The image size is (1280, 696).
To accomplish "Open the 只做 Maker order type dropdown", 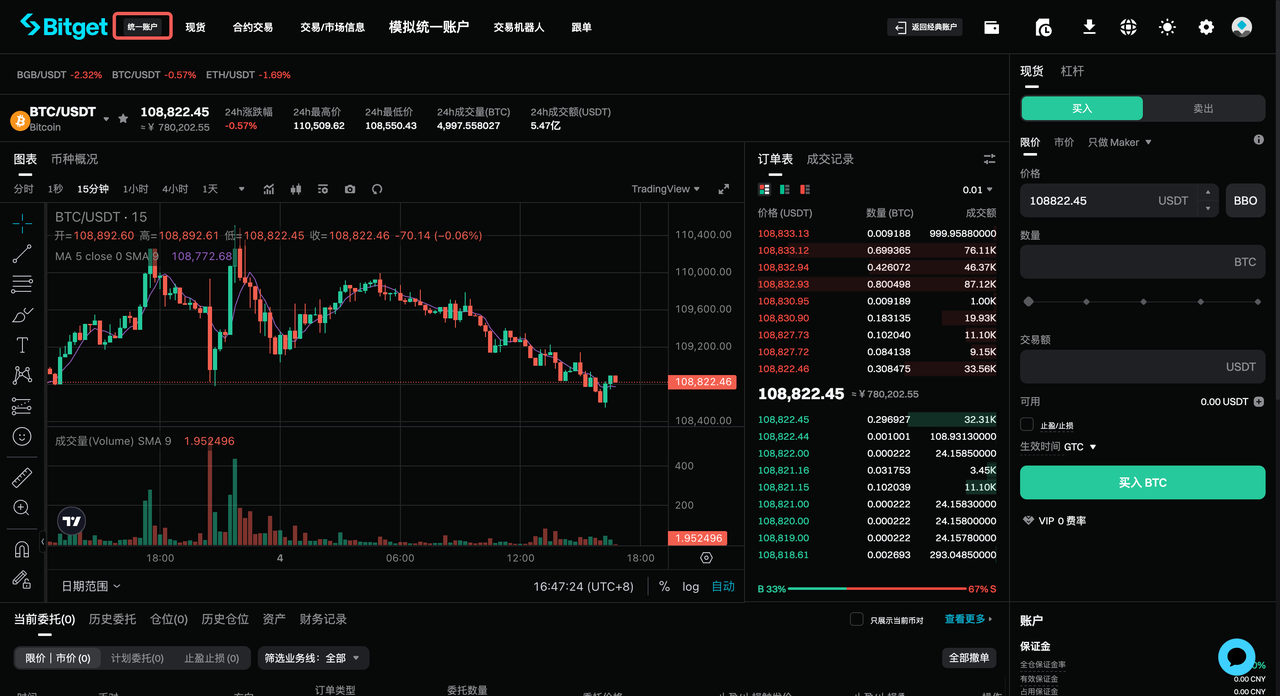I will [1120, 142].
